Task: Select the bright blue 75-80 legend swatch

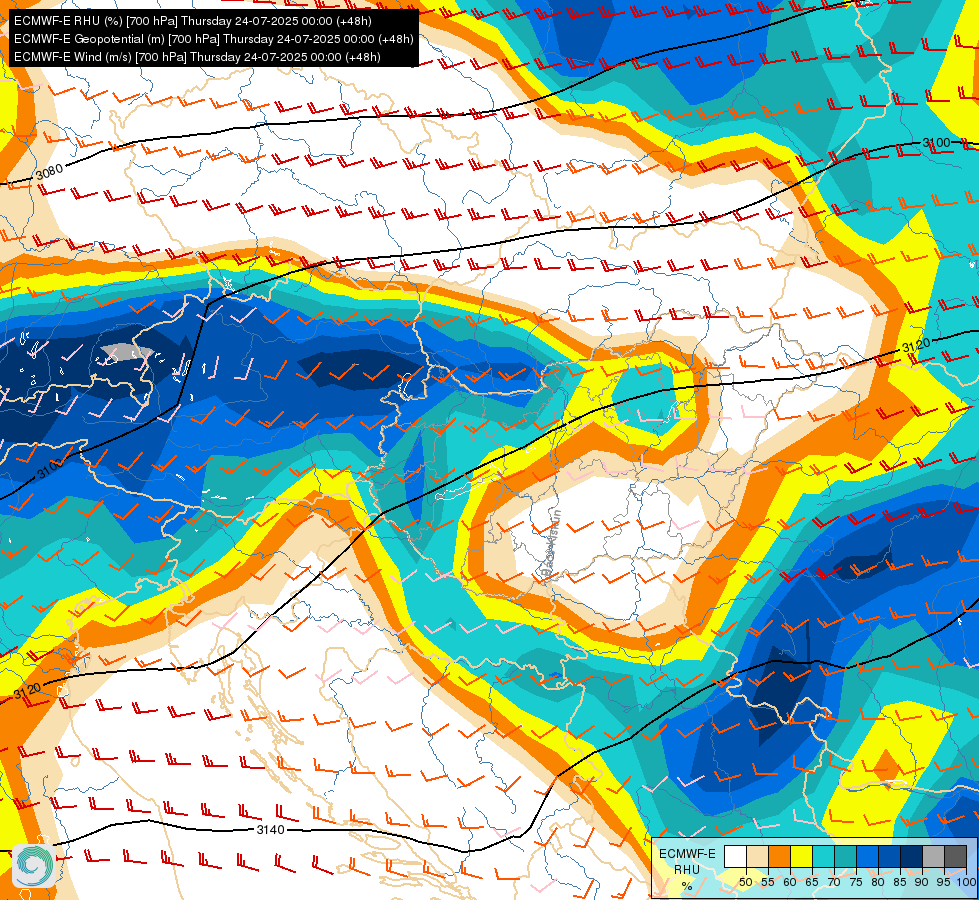Action: (x=868, y=856)
